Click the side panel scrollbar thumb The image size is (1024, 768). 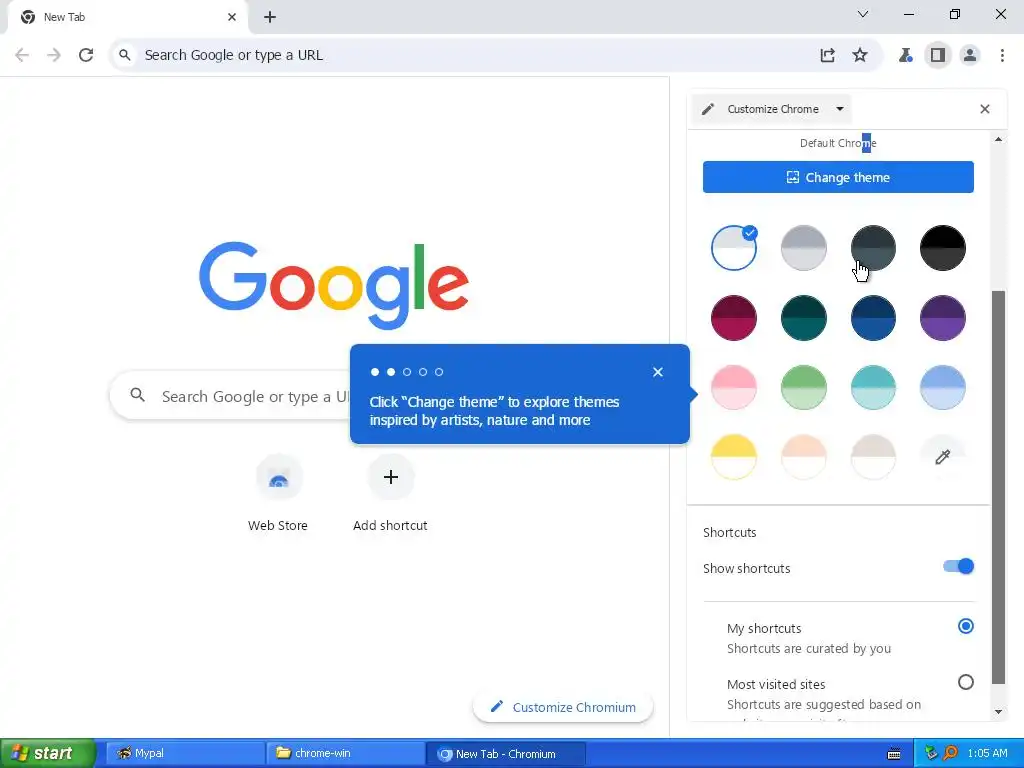[998, 487]
